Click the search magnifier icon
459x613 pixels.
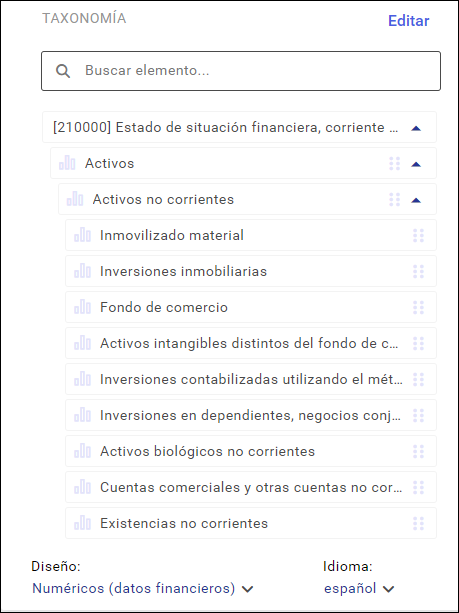[63, 71]
